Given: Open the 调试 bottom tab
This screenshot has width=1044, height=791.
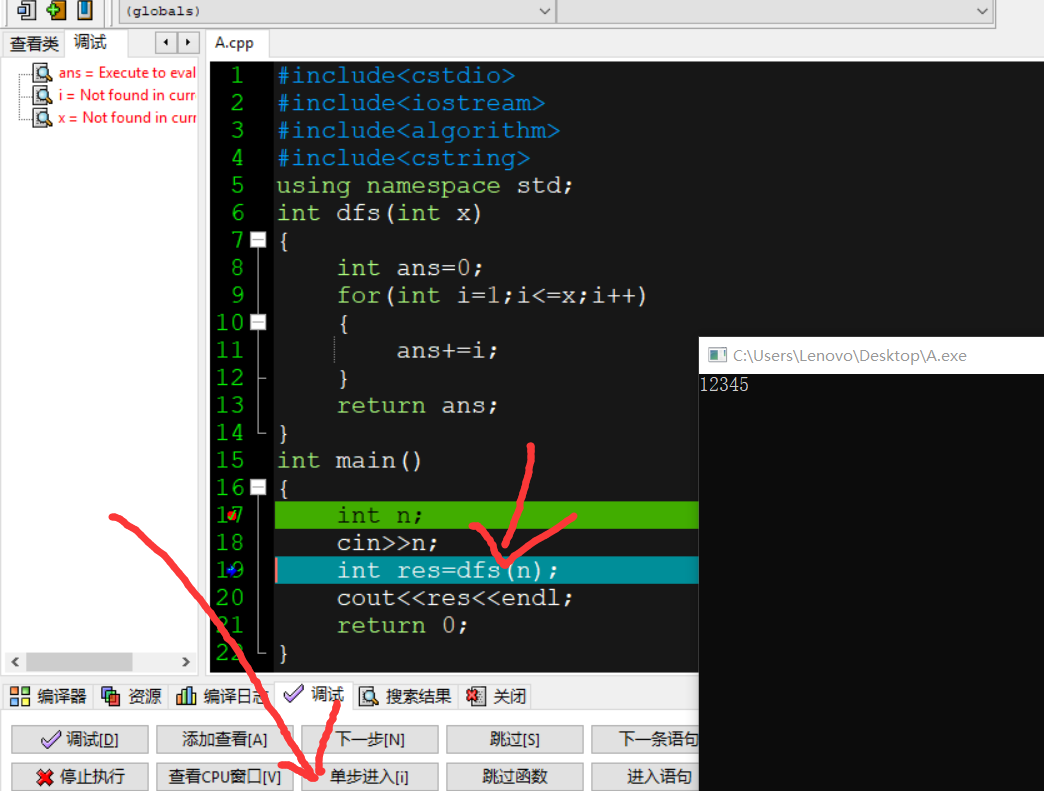Looking at the screenshot, I should point(314,695).
